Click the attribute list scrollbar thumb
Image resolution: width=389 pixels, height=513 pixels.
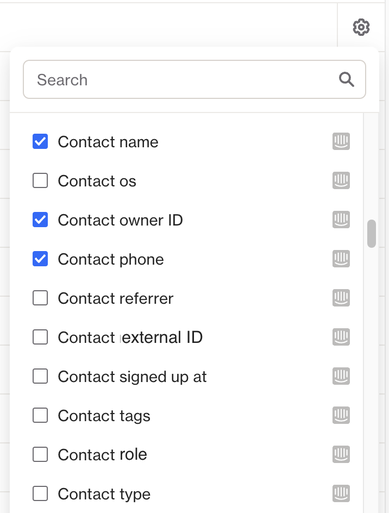371,234
